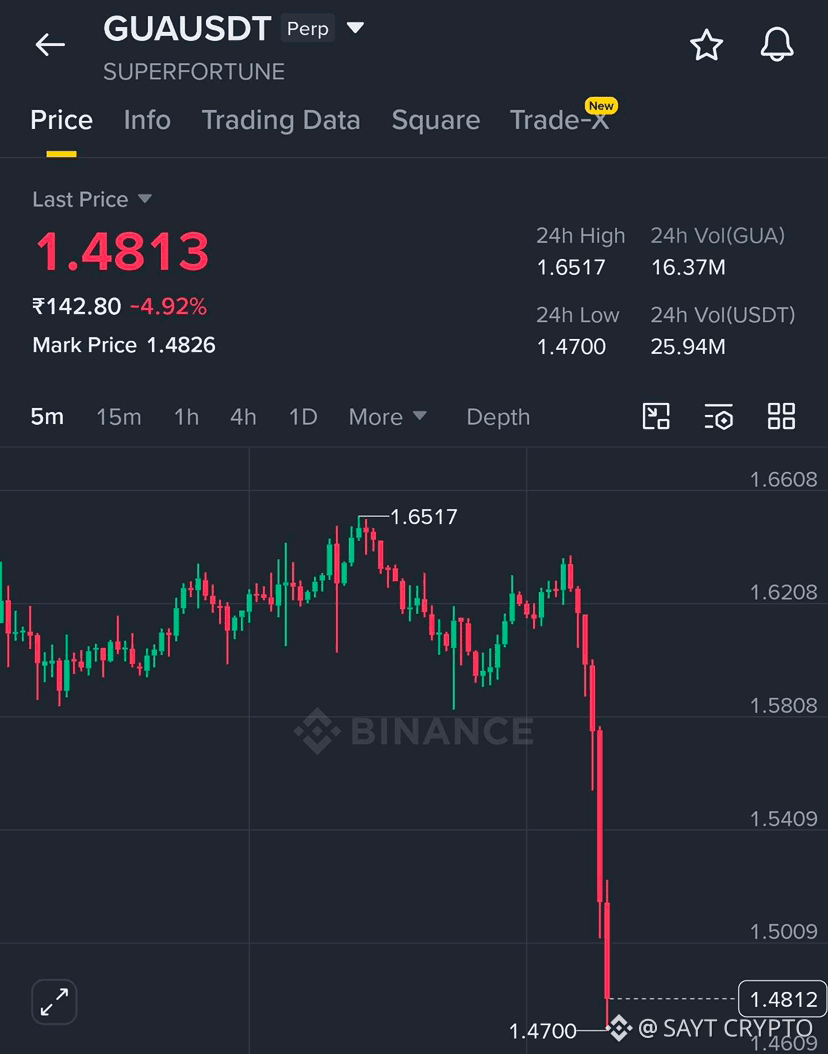Click the current price tag 1.4812
Screen dimensions: 828x1054
(782, 999)
